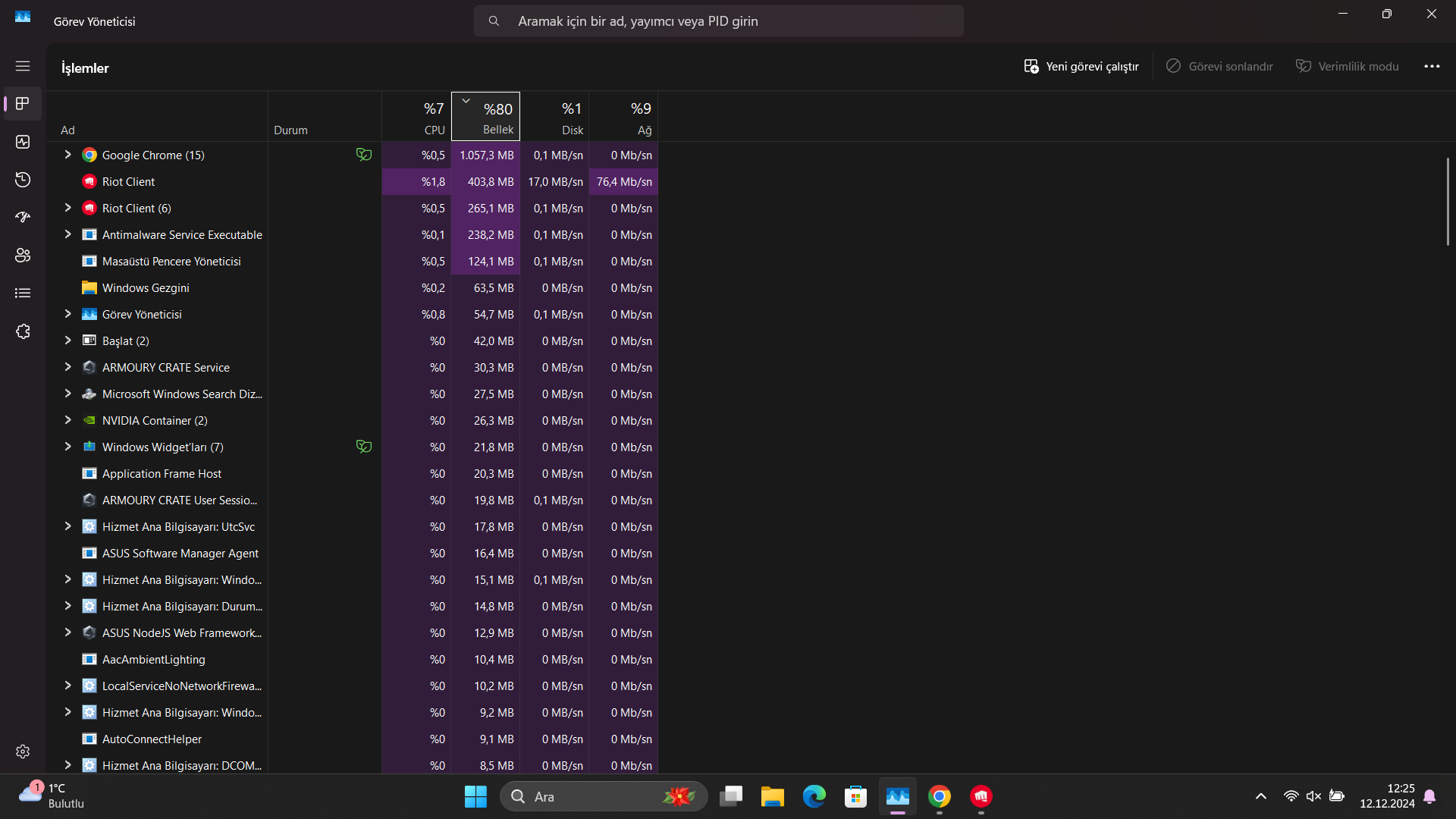Click Verimlilik modu toggle button
Image resolution: width=1456 pixels, height=819 pixels.
point(1347,67)
